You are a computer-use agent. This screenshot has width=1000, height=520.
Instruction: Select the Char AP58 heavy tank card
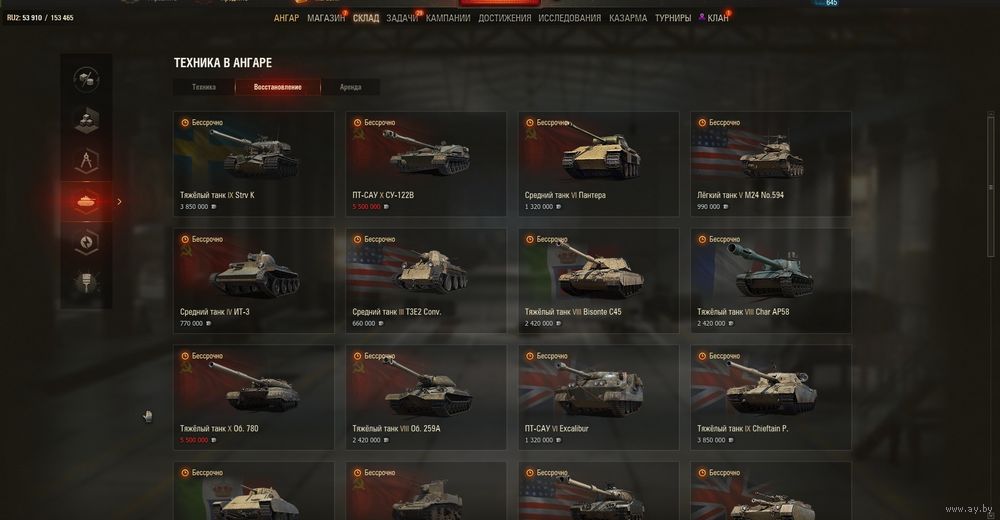[x=770, y=281]
